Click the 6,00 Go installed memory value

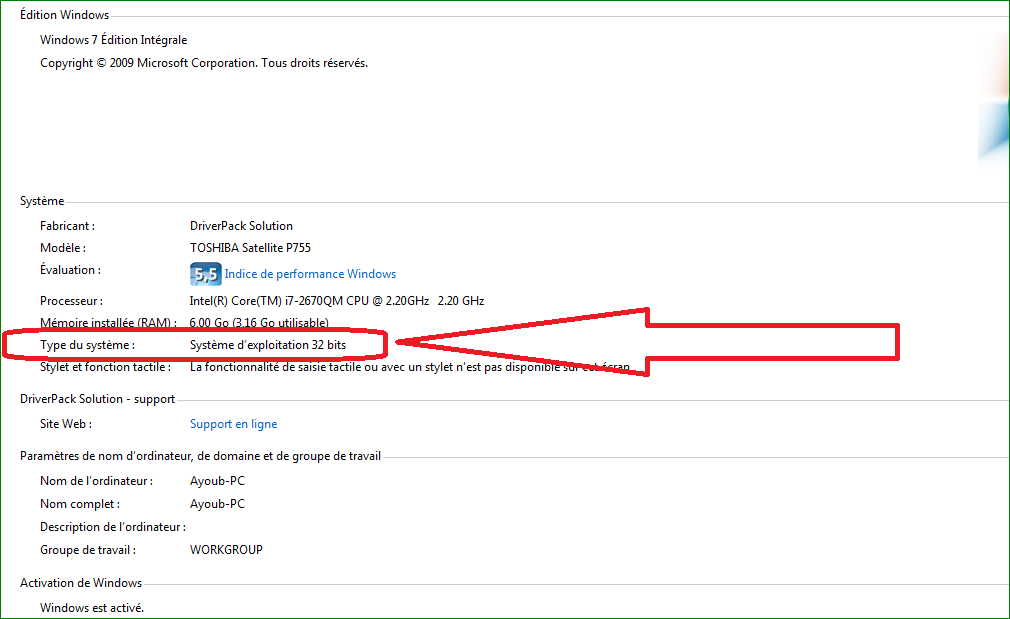pyautogui.click(x=259, y=323)
